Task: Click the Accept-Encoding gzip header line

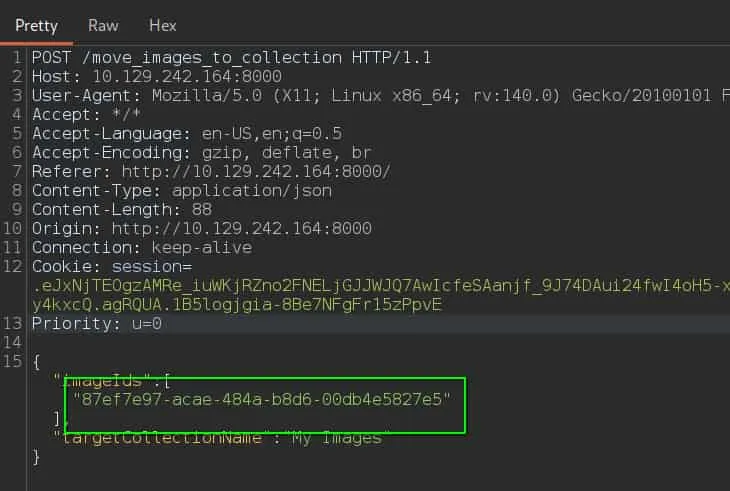Action: click(202, 153)
